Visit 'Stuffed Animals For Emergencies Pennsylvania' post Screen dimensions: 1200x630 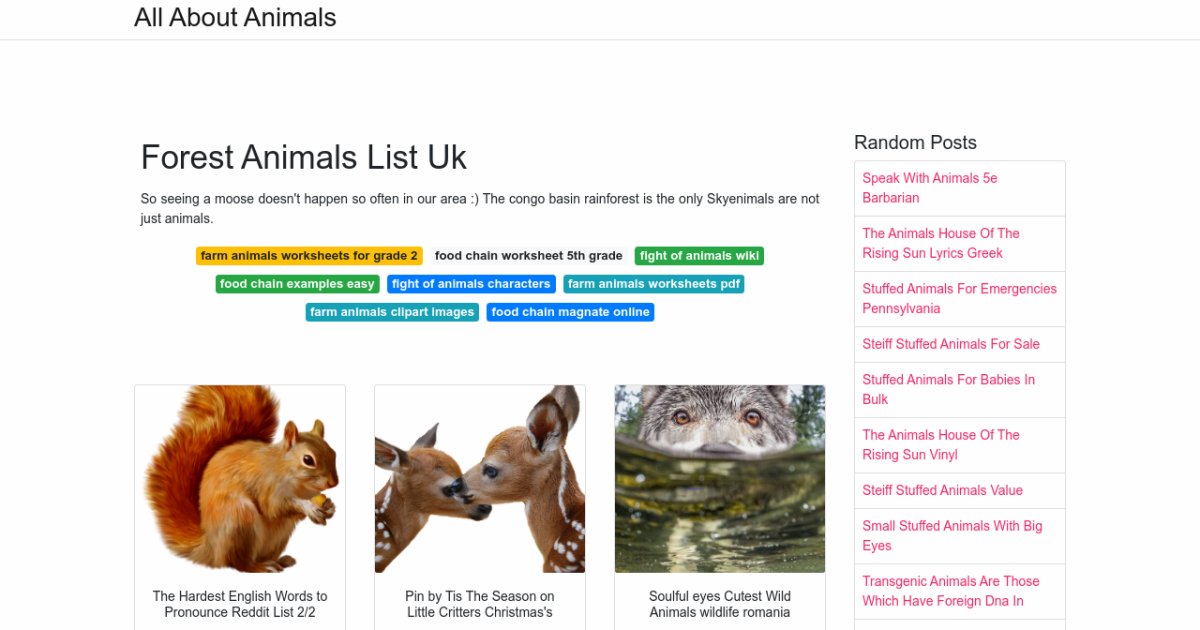(959, 298)
